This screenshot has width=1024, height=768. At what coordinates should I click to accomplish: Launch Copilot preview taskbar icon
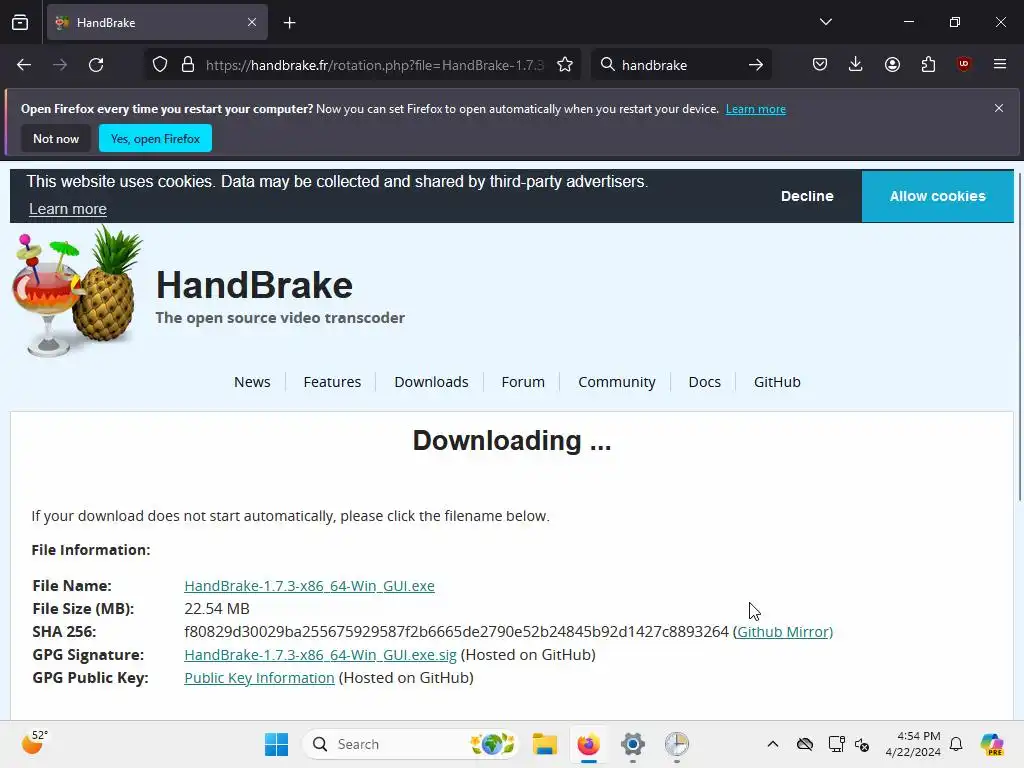click(x=992, y=744)
